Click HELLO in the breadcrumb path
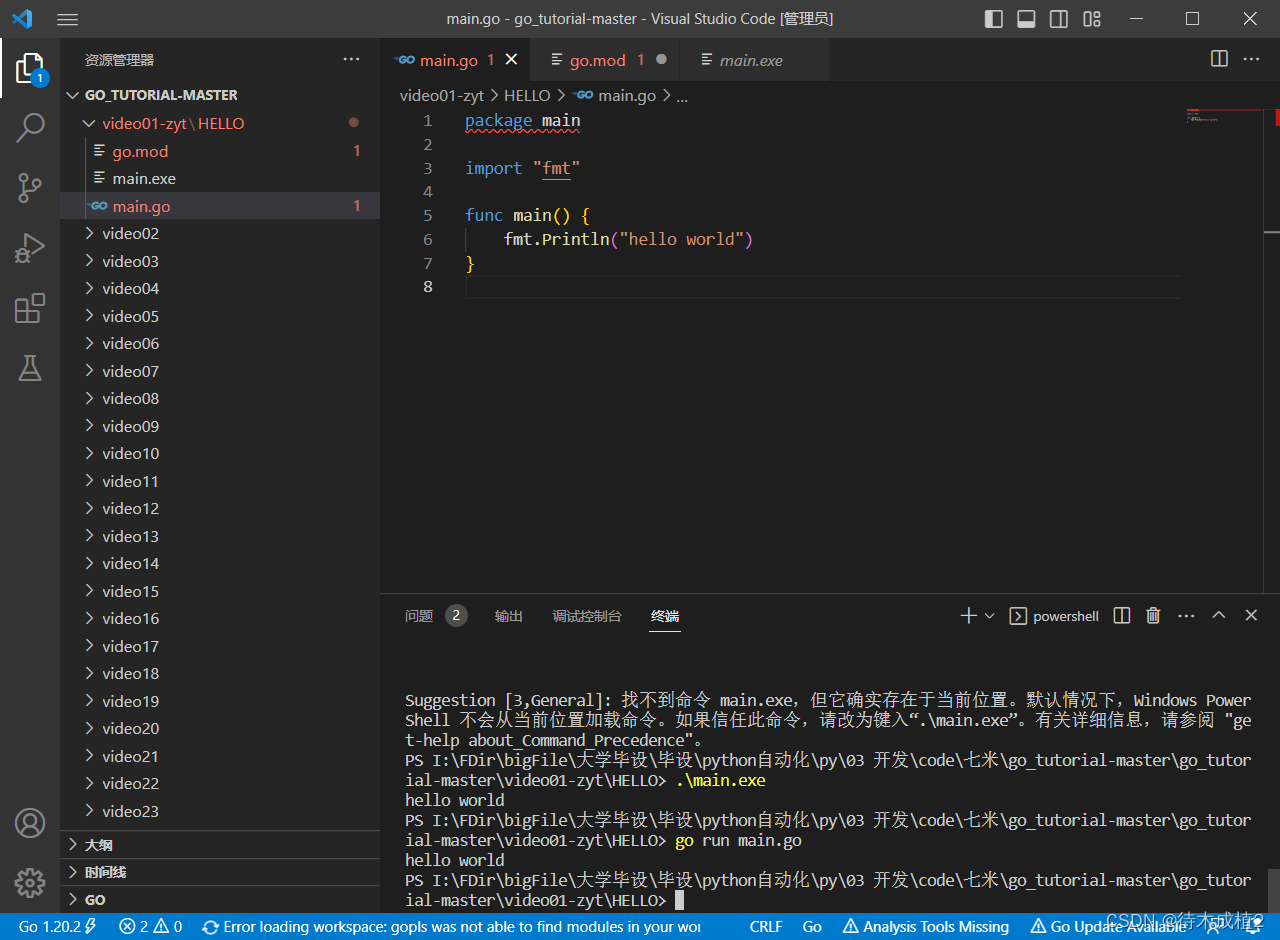 (527, 96)
